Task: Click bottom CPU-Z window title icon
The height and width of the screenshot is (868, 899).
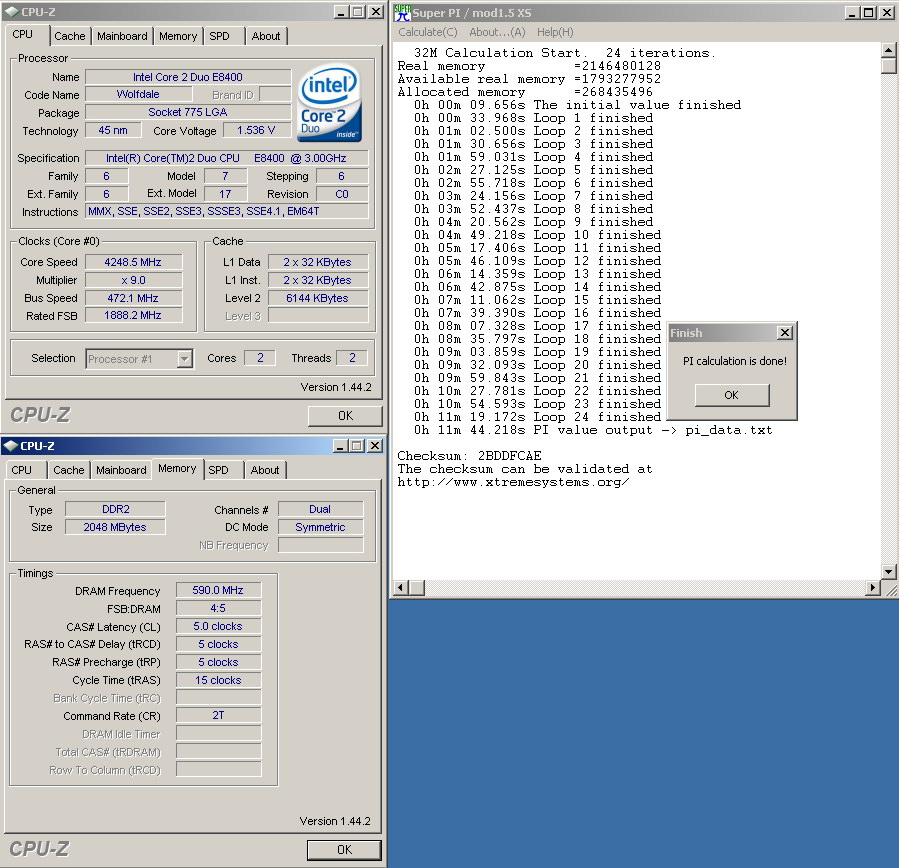Action: coord(10,445)
